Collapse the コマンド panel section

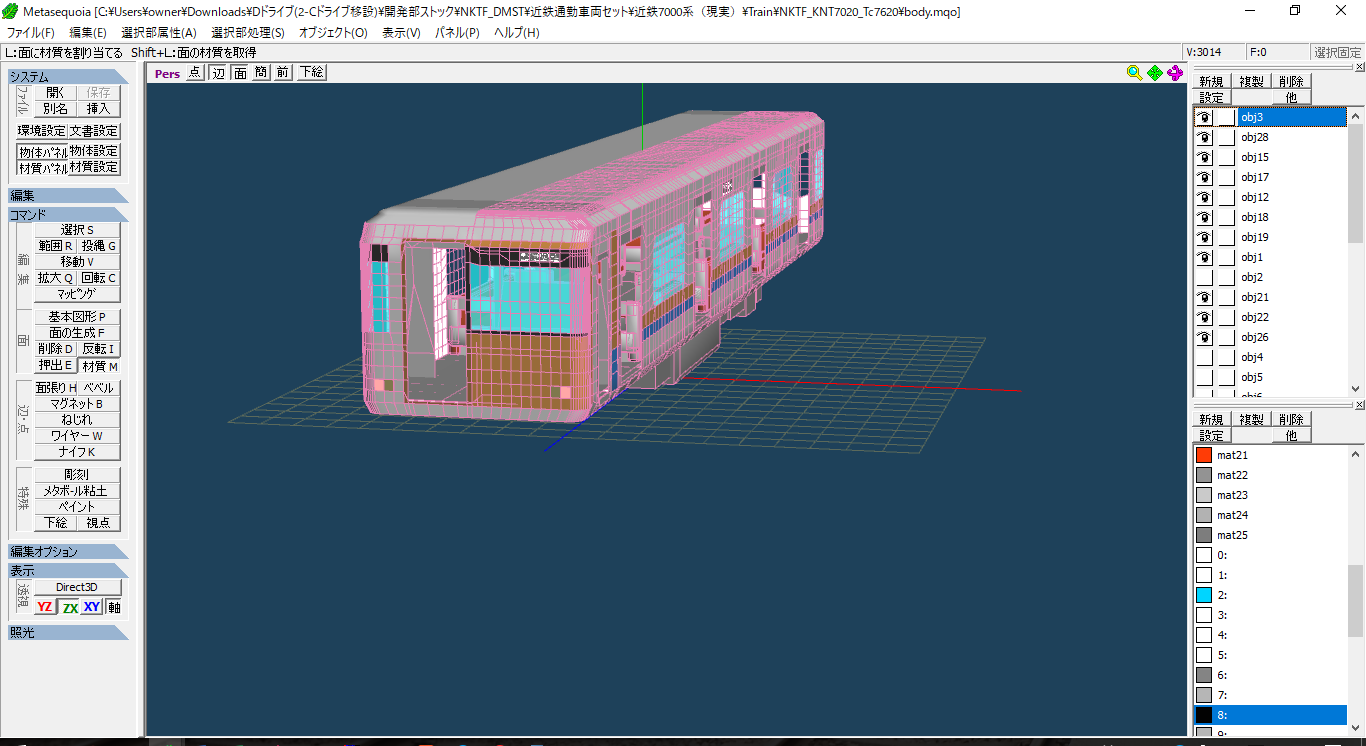pyautogui.click(x=68, y=215)
